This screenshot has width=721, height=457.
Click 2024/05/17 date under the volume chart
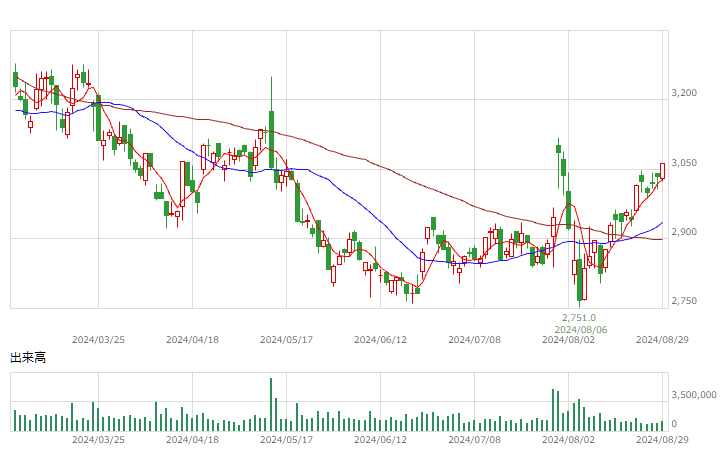(286, 440)
